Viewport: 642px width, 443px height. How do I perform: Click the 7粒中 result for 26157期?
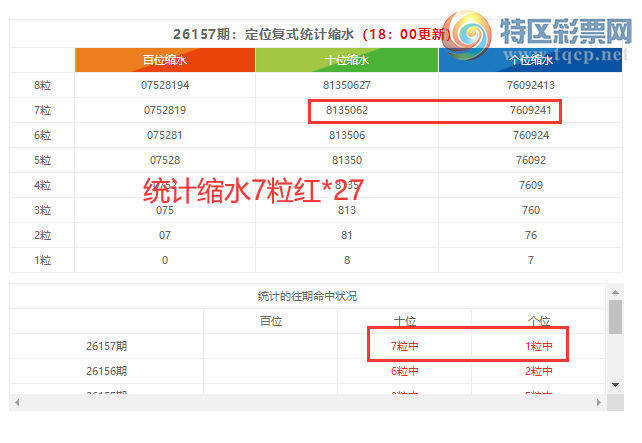coord(405,346)
